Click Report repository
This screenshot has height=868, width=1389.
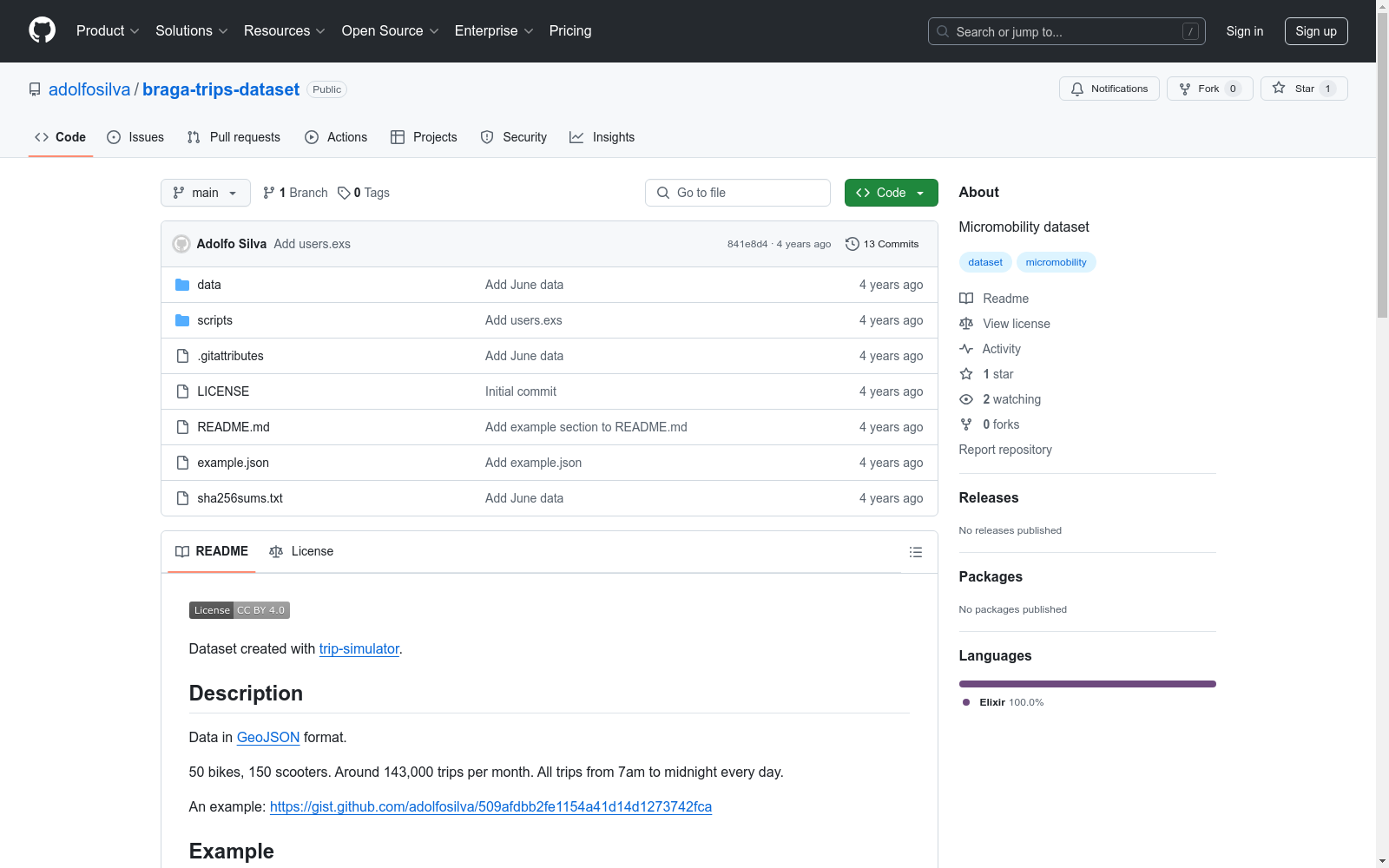pyautogui.click(x=1005, y=450)
